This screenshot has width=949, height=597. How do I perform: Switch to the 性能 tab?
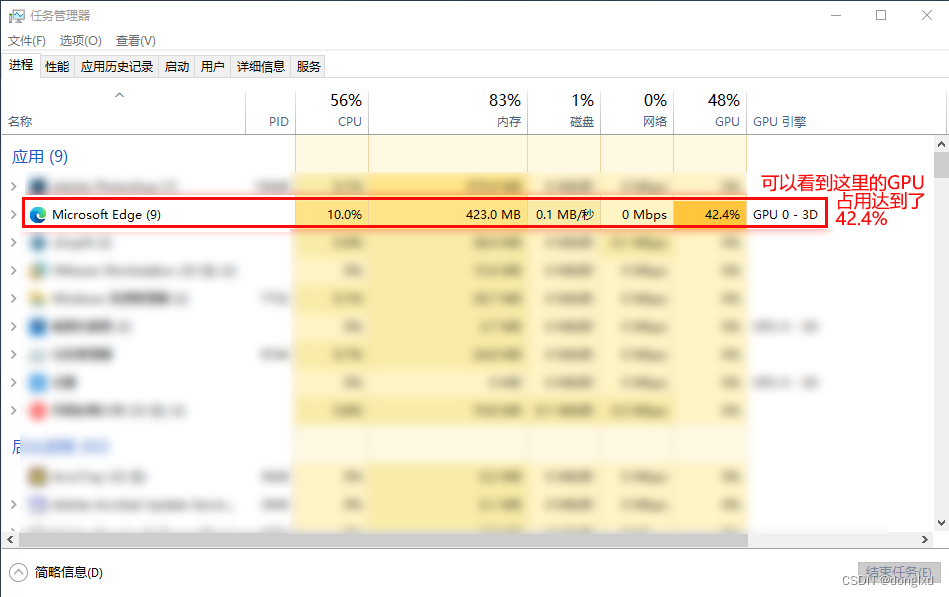point(57,67)
